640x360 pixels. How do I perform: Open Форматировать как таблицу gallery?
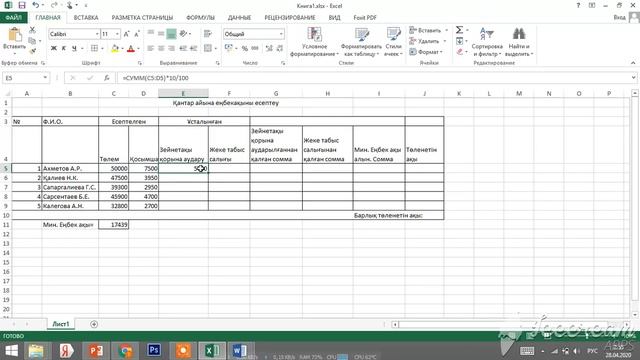(361, 42)
